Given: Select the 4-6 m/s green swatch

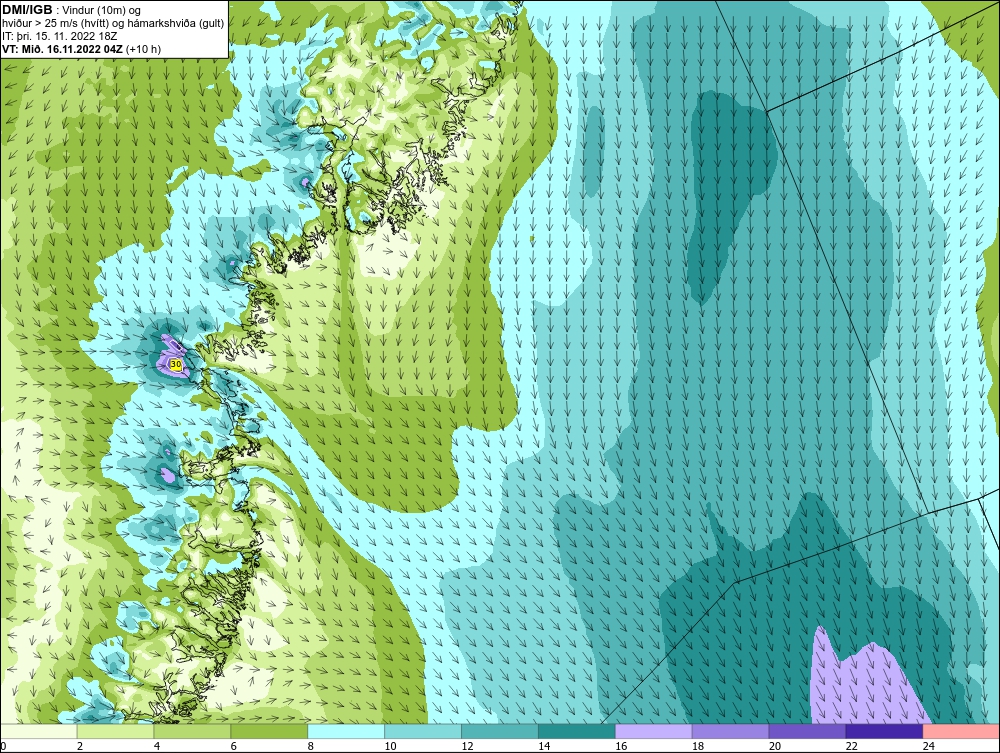Looking at the screenshot, I should point(192,731).
